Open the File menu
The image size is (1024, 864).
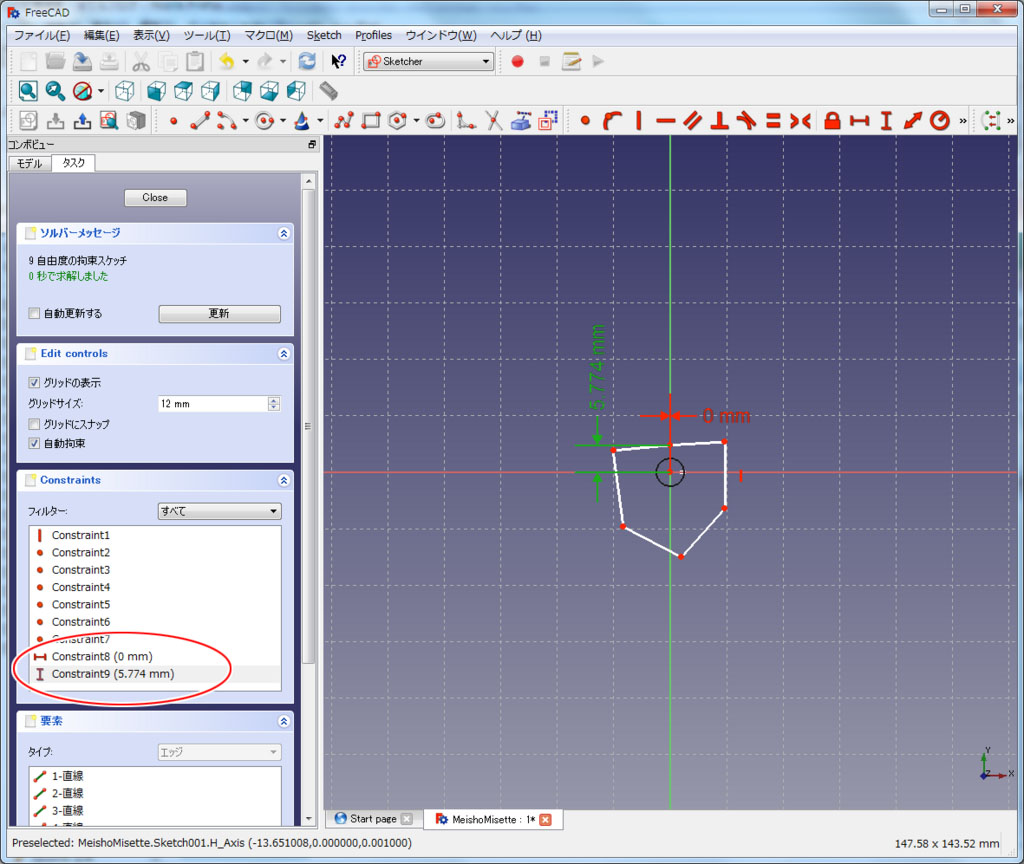(42, 35)
